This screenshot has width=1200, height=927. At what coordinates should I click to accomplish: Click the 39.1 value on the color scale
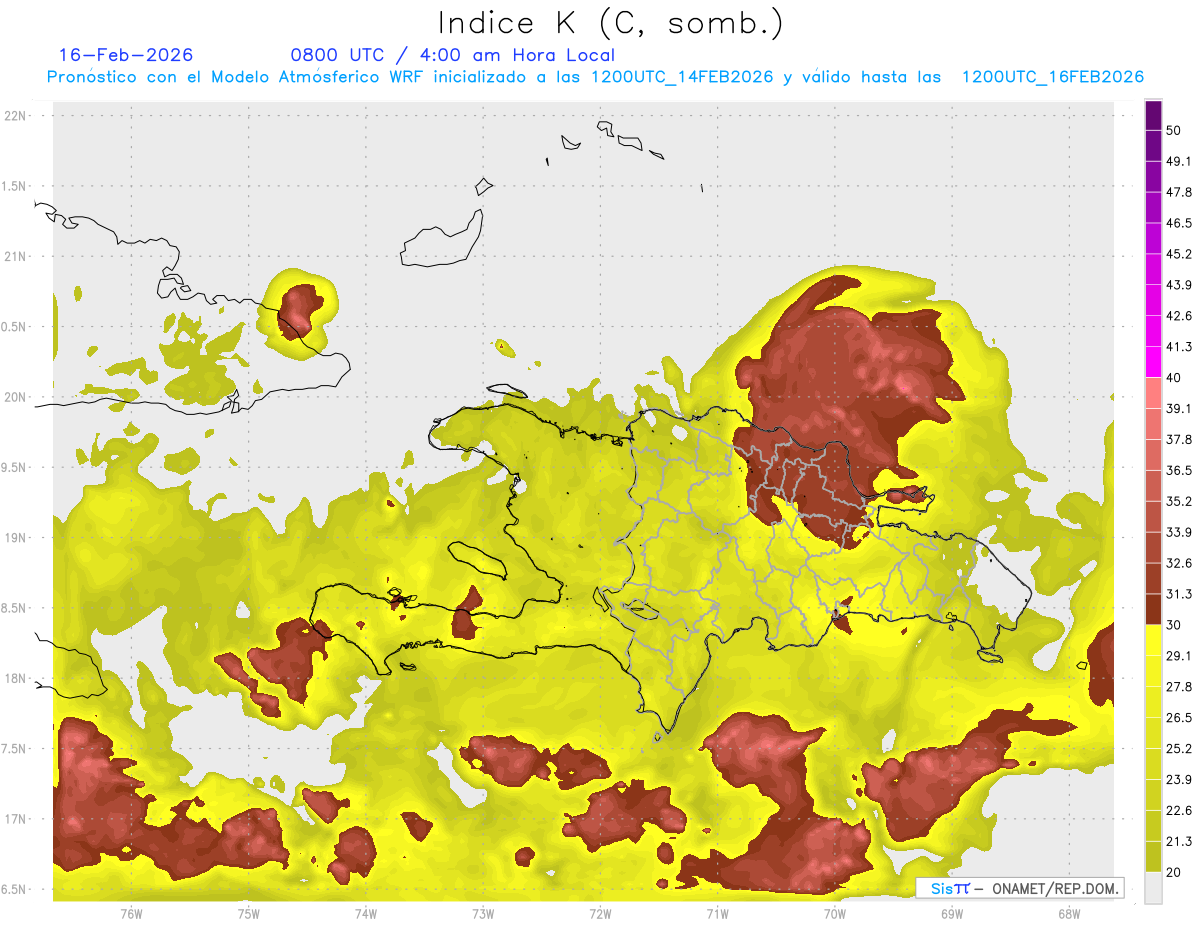[1179, 409]
